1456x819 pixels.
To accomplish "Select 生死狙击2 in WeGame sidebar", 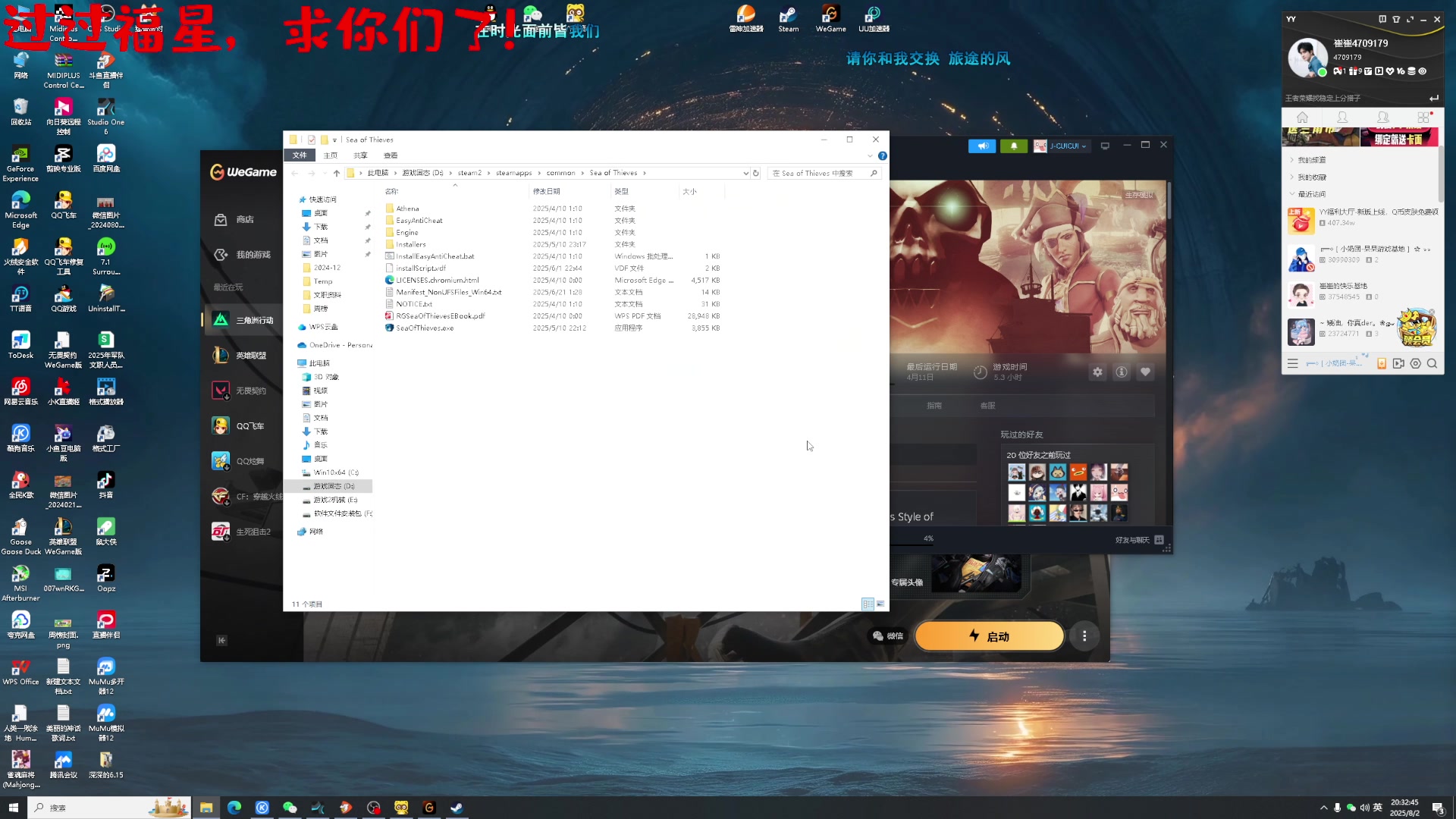I will pos(241,532).
